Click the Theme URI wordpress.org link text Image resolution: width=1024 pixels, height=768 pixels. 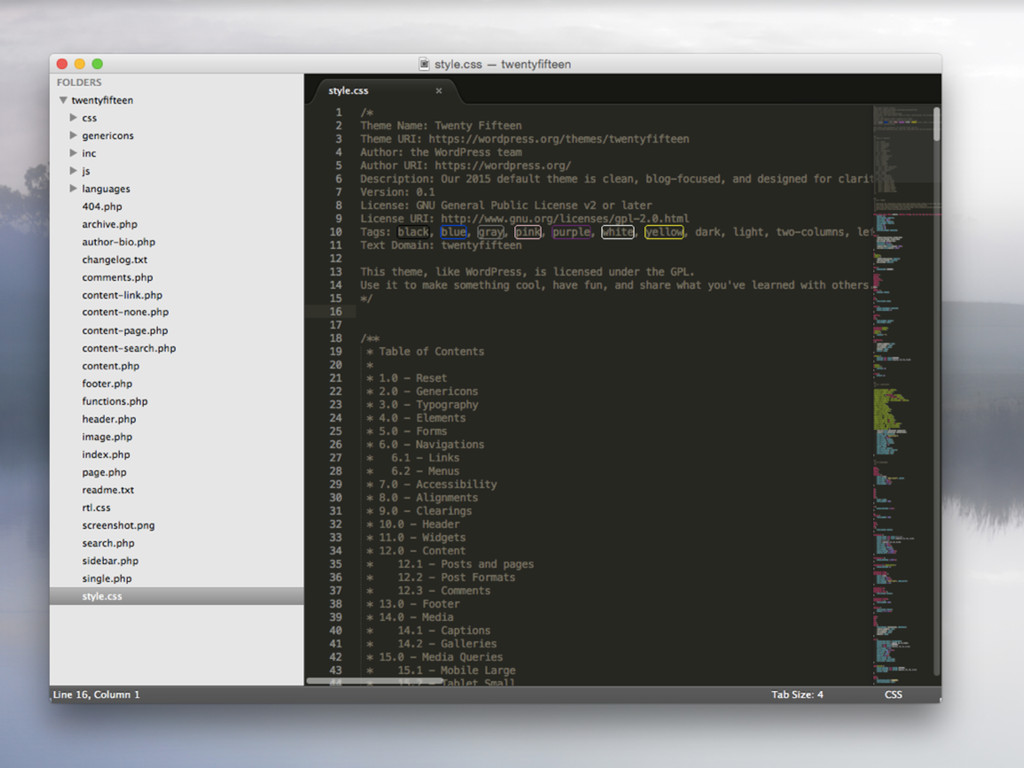click(x=558, y=139)
